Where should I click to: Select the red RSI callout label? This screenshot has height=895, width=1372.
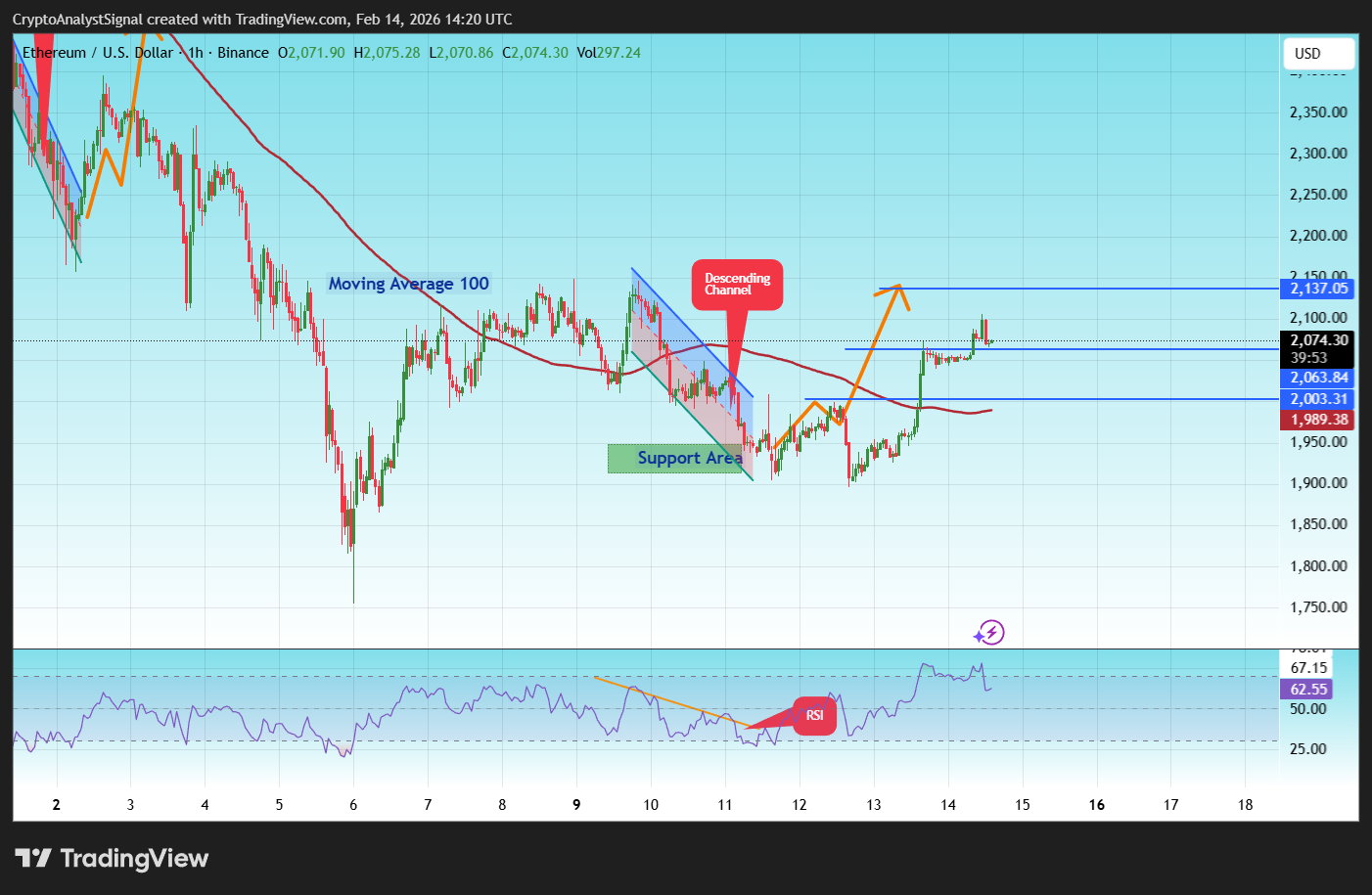814,716
